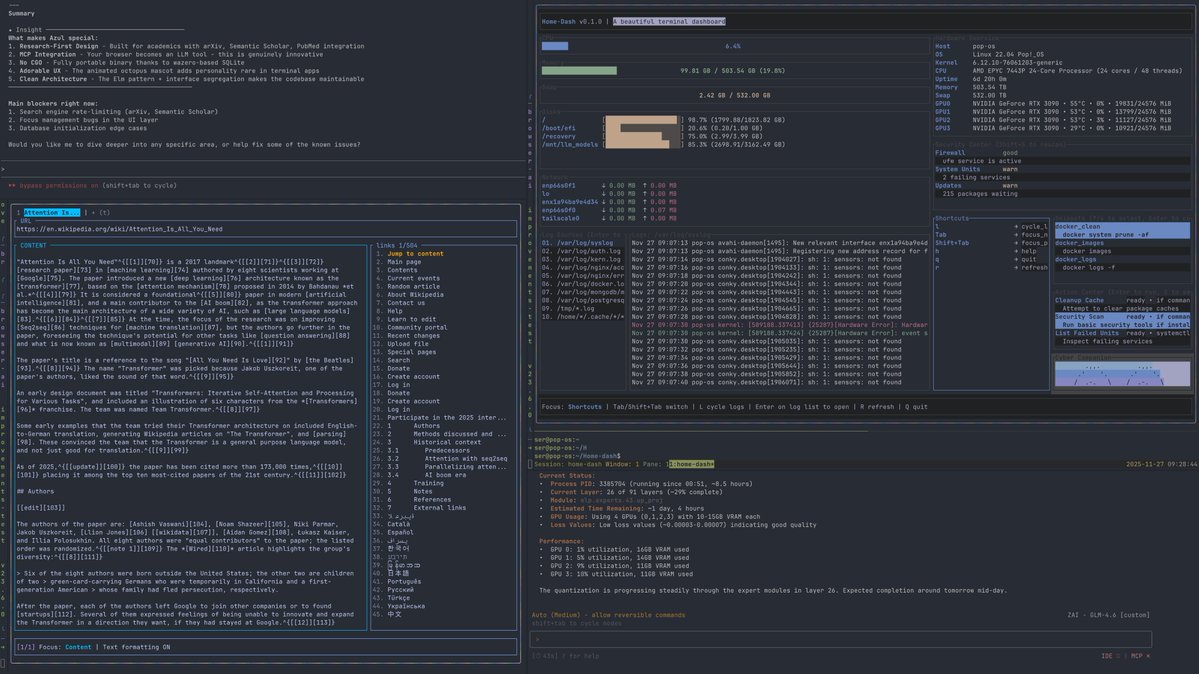The height and width of the screenshot is (674, 1199).
Task: Select log source '/var/log/kern.log'
Action: [x=581, y=259]
